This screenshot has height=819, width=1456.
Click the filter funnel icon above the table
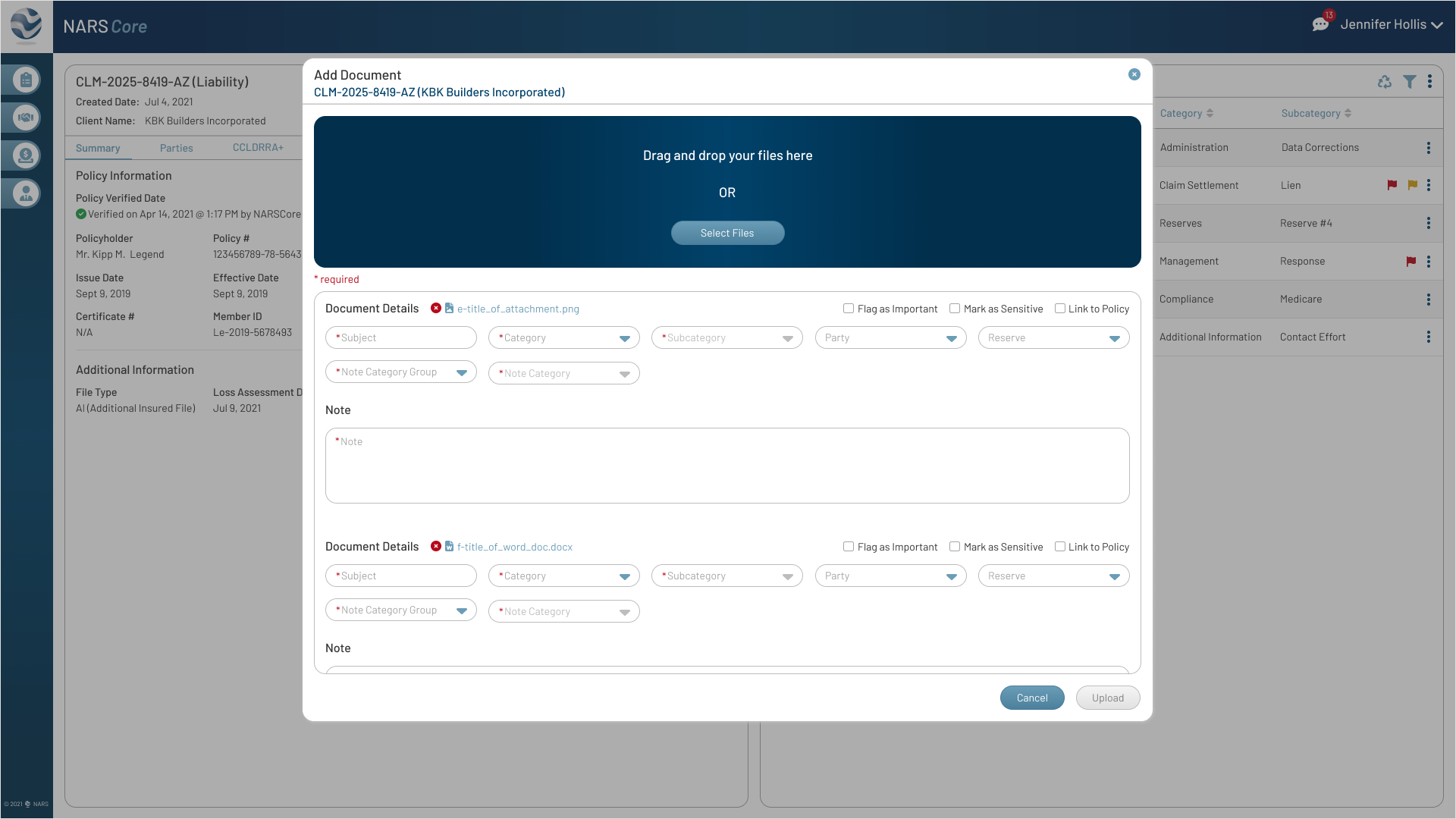tap(1410, 81)
